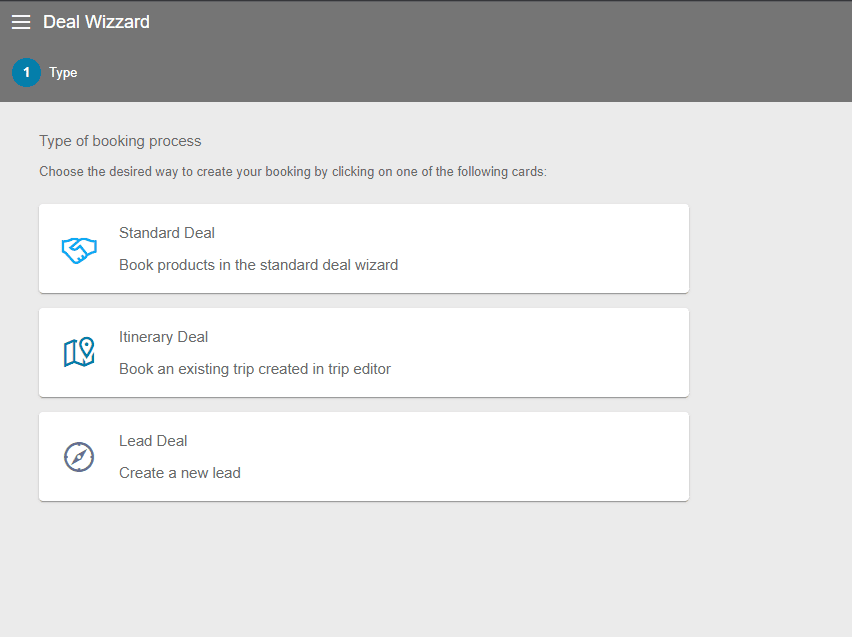Screen dimensions: 852x637
Task: Click 'Book products in the standard deal wizard'
Action: tap(259, 265)
